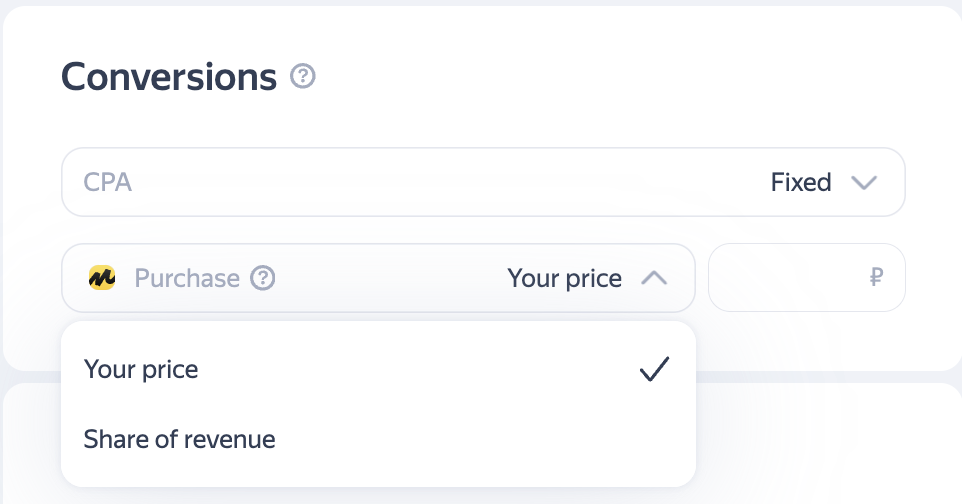Click the ruble currency symbol
The height and width of the screenshot is (504, 962).
tap(876, 278)
